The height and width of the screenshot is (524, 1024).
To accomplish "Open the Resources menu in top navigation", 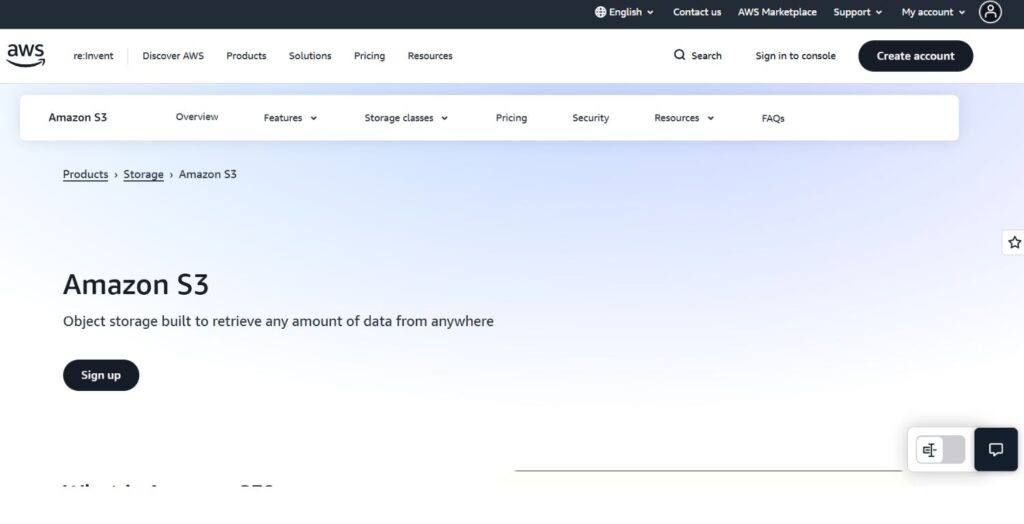I will [x=430, y=56].
